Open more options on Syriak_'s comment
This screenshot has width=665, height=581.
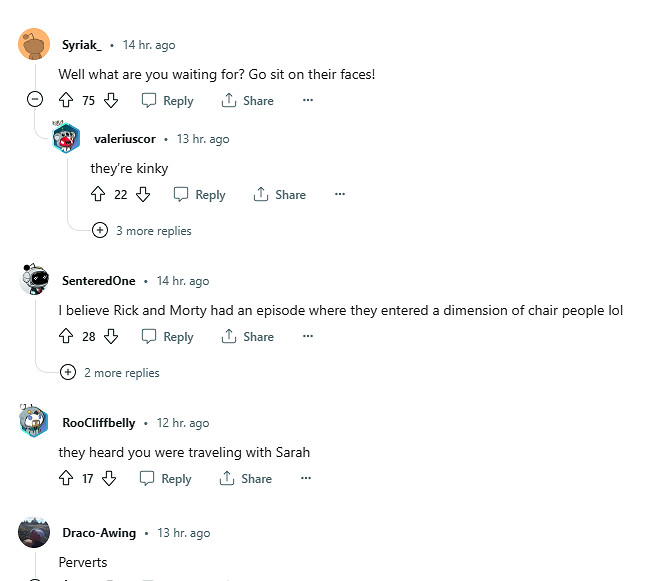click(x=308, y=100)
